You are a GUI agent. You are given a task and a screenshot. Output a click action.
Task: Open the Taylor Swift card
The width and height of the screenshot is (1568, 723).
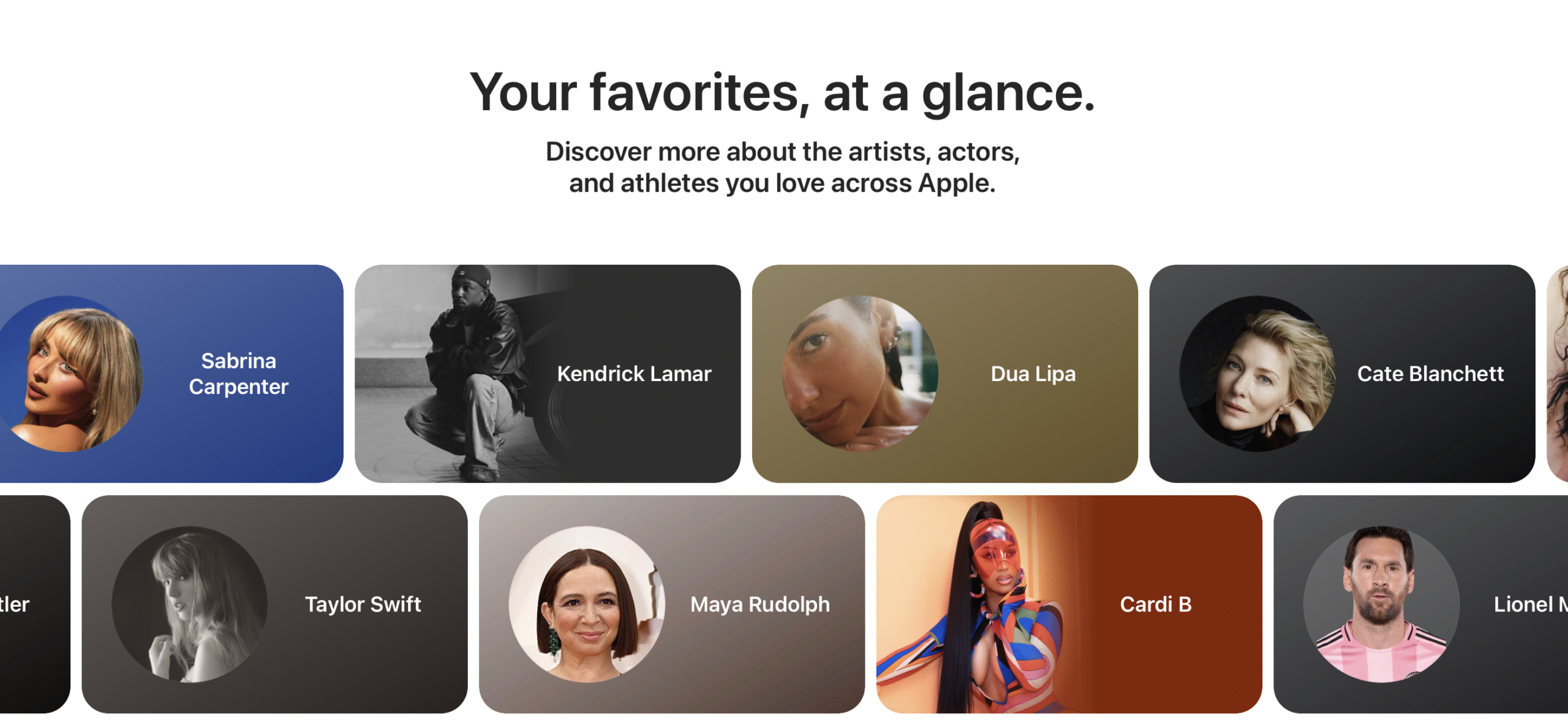pyautogui.click(x=274, y=604)
